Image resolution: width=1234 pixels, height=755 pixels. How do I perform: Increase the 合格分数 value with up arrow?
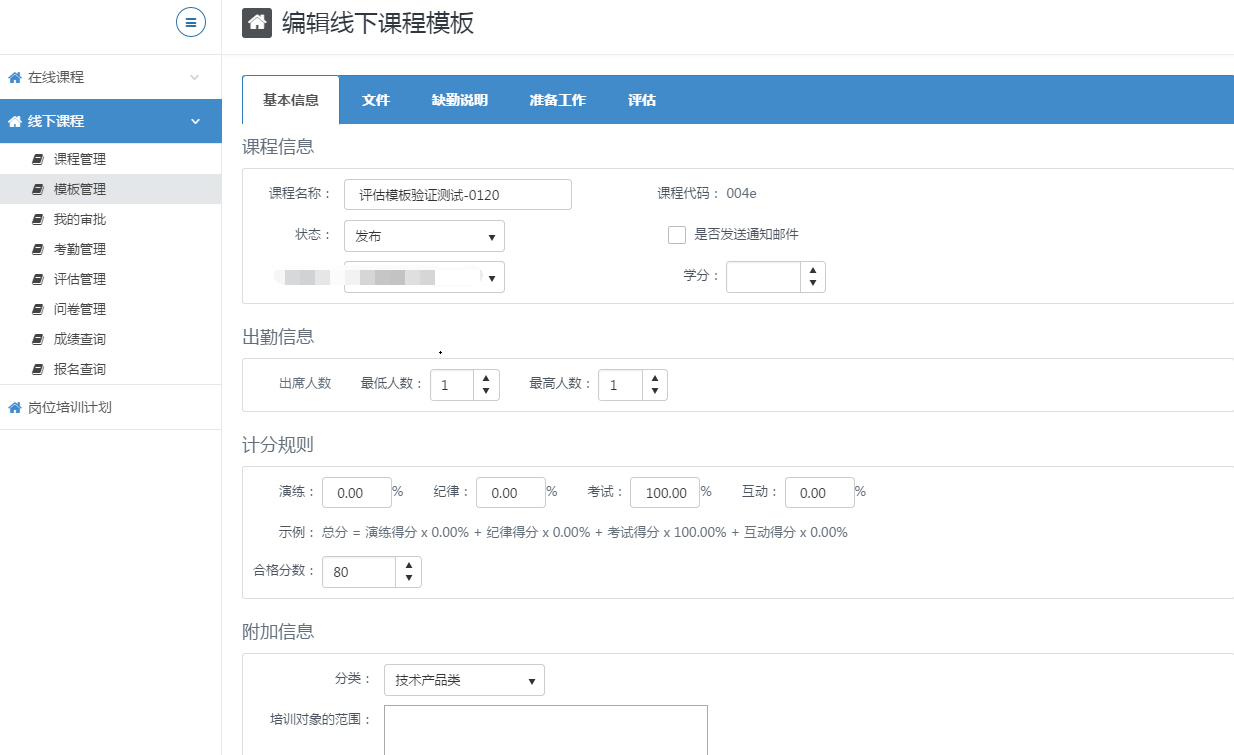[409, 565]
